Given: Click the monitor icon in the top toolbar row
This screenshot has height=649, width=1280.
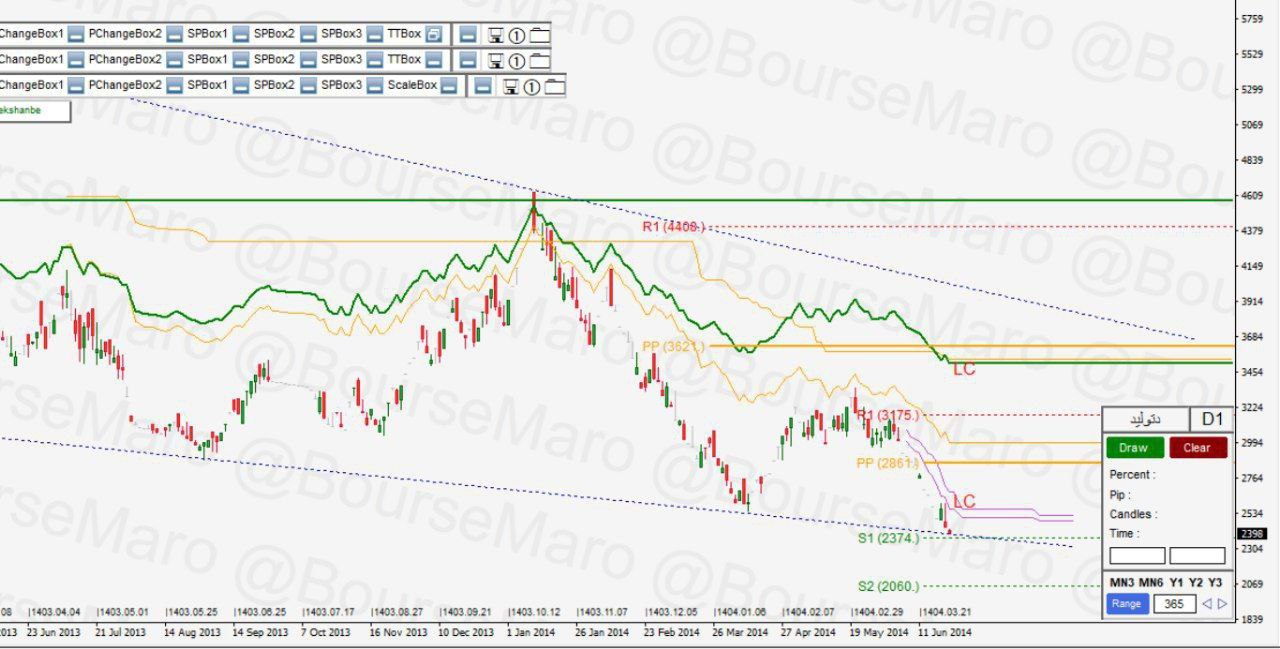Looking at the screenshot, I should [x=495, y=35].
